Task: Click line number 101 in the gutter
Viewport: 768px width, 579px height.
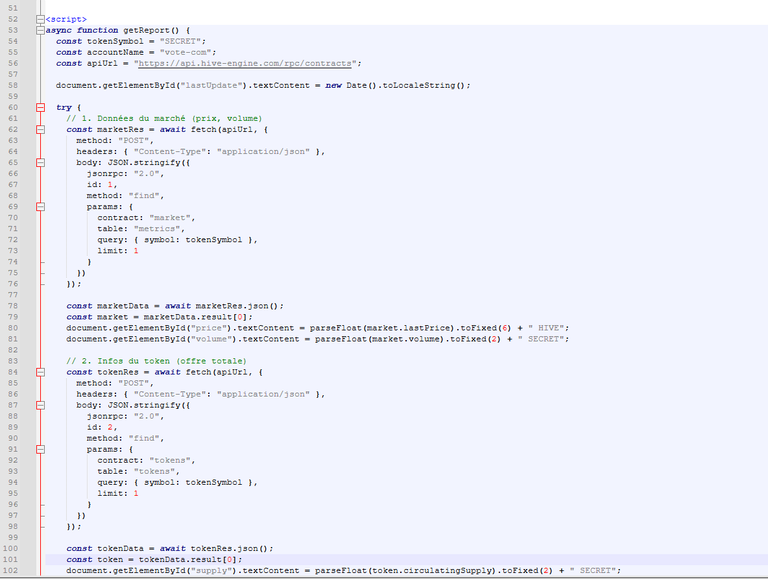Action: 10,559
